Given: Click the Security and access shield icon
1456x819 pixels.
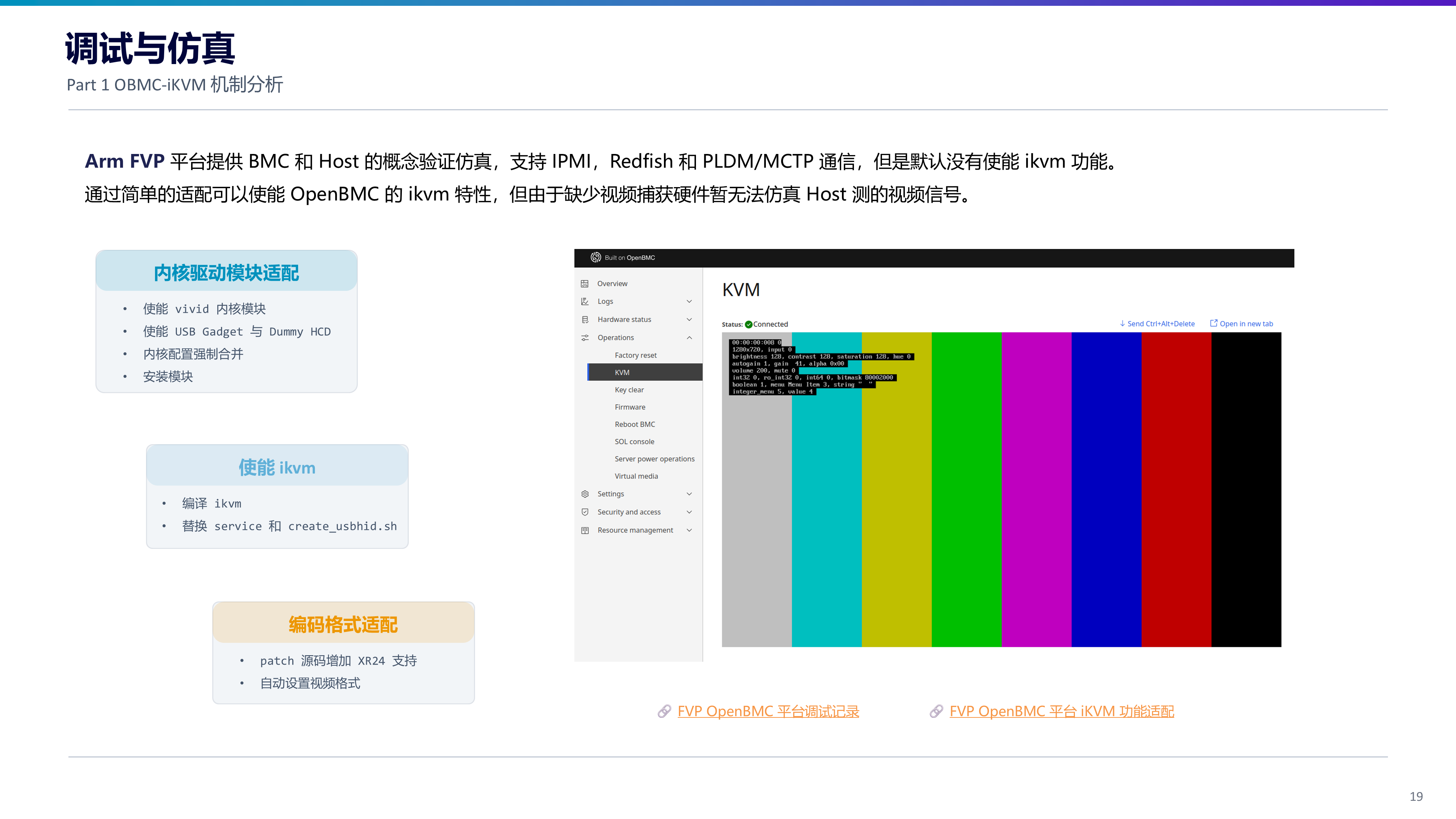Looking at the screenshot, I should [585, 512].
